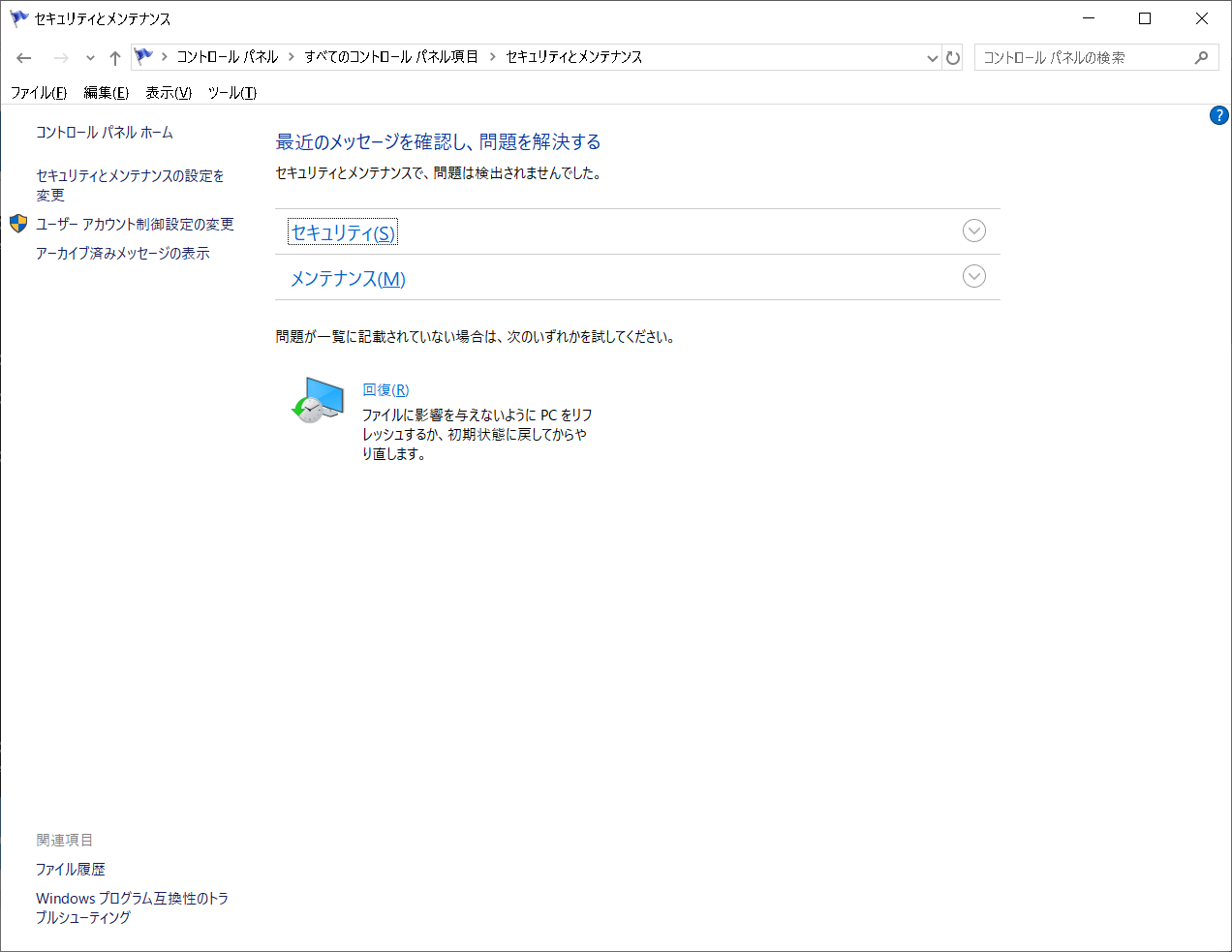Image resolution: width=1232 pixels, height=952 pixels.
Task: Click the blue Help question mark icon
Action: (1219, 115)
